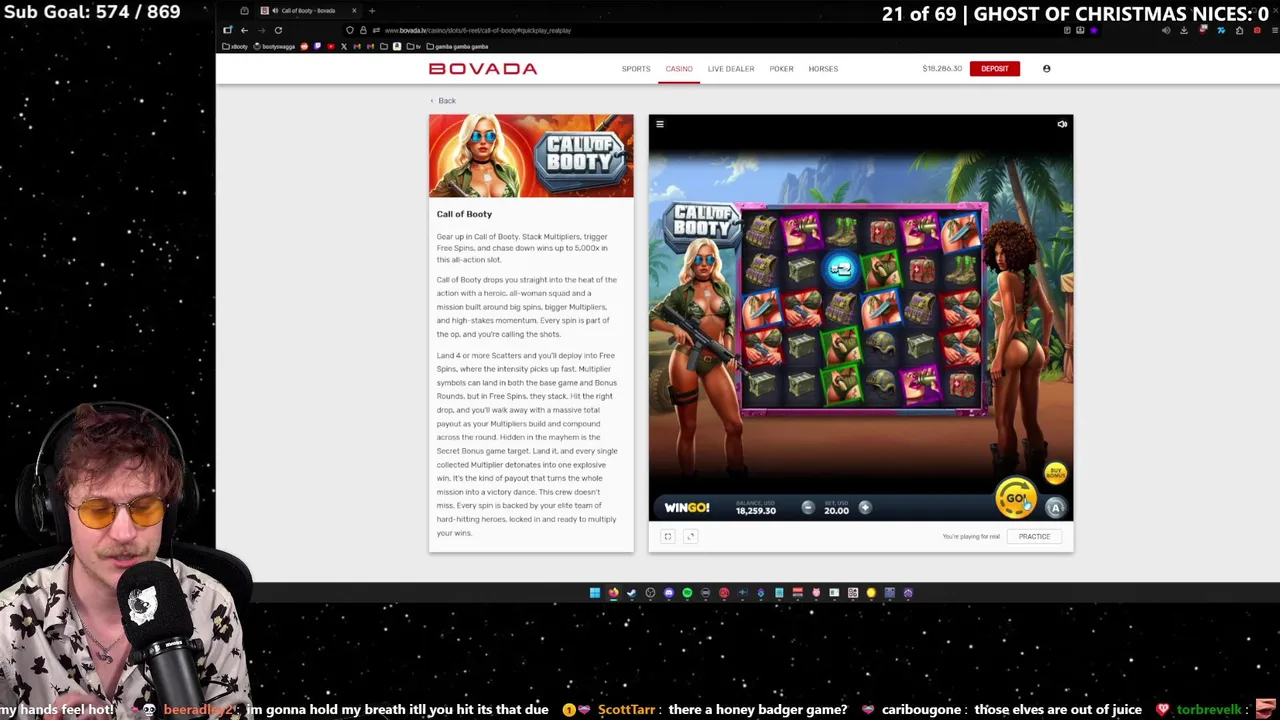Open Spotify from the taskbar
1280x720 pixels.
pos(687,593)
